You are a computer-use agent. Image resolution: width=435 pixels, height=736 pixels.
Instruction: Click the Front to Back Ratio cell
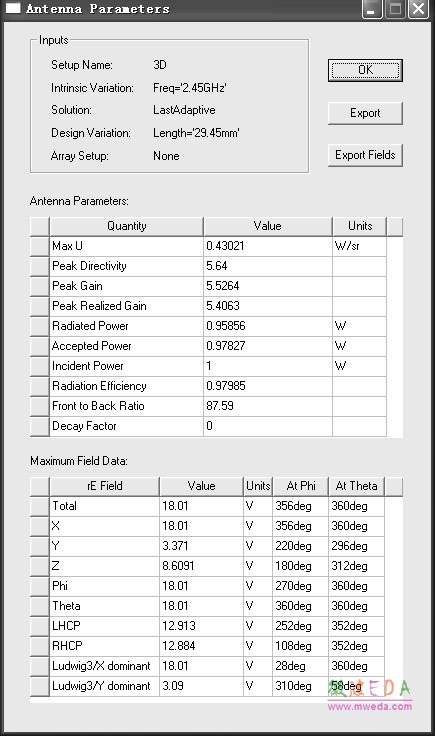click(126, 406)
